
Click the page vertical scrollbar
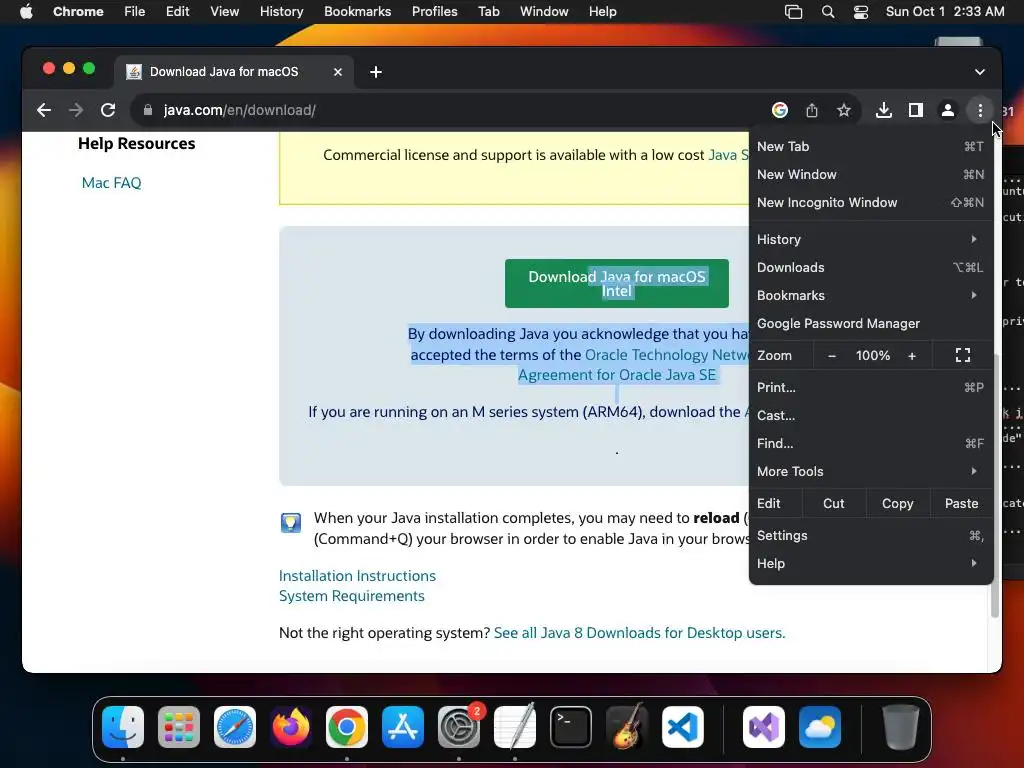click(x=995, y=486)
